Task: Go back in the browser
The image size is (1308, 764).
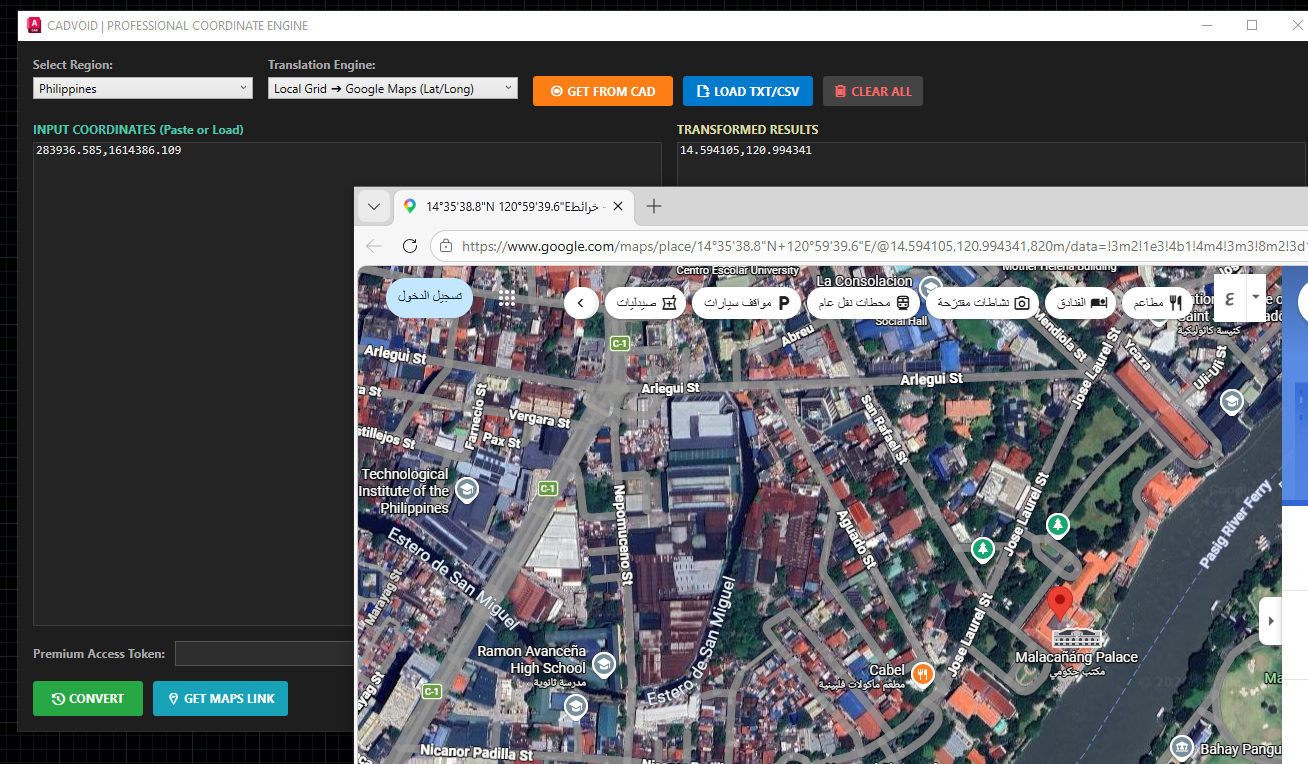Action: (x=374, y=246)
